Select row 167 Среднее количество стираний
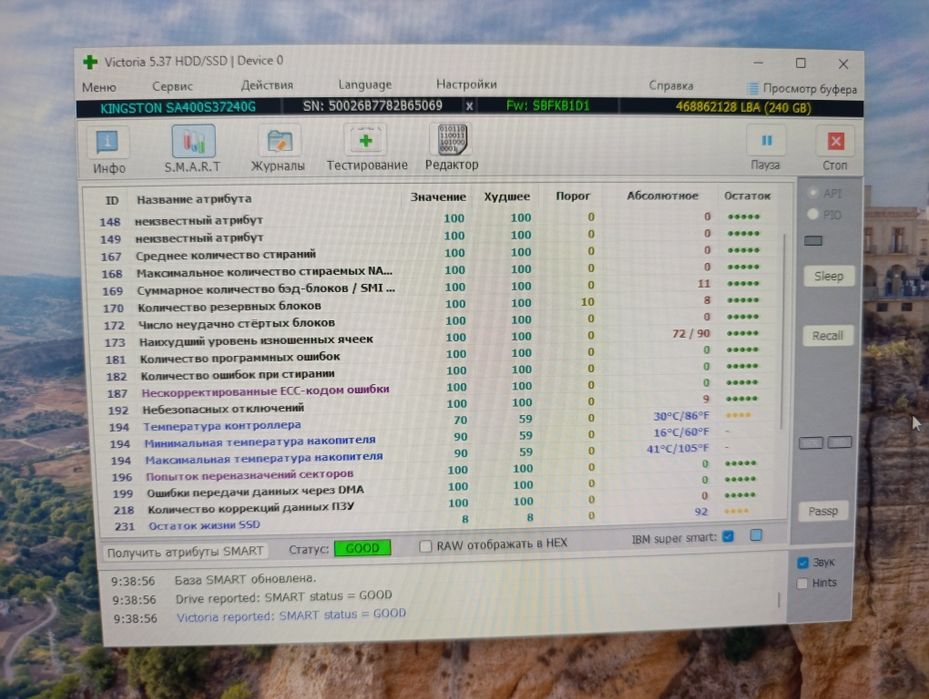929x699 pixels. [x=430, y=254]
